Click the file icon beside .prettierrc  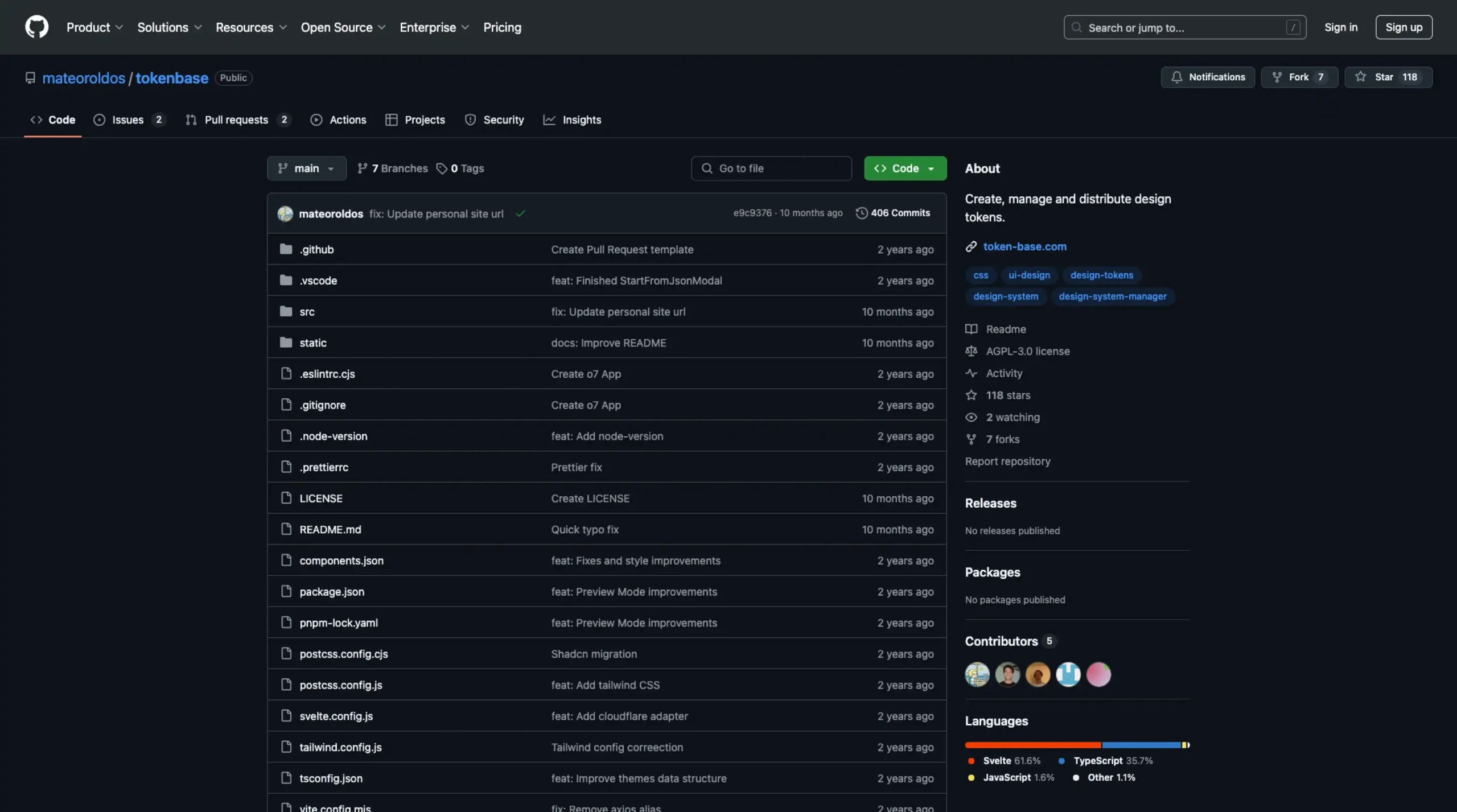point(286,467)
